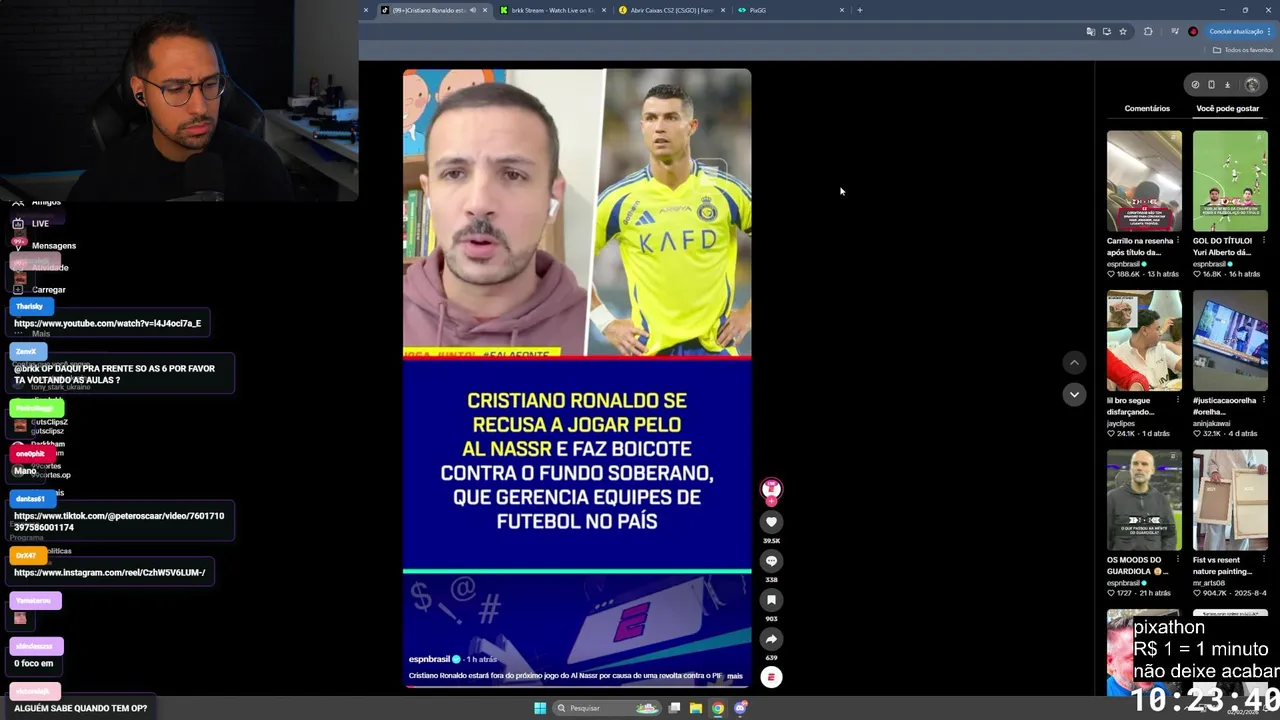The height and width of the screenshot is (720, 1280).
Task: Like the ESPN Brasil video with heart icon
Action: point(771,522)
